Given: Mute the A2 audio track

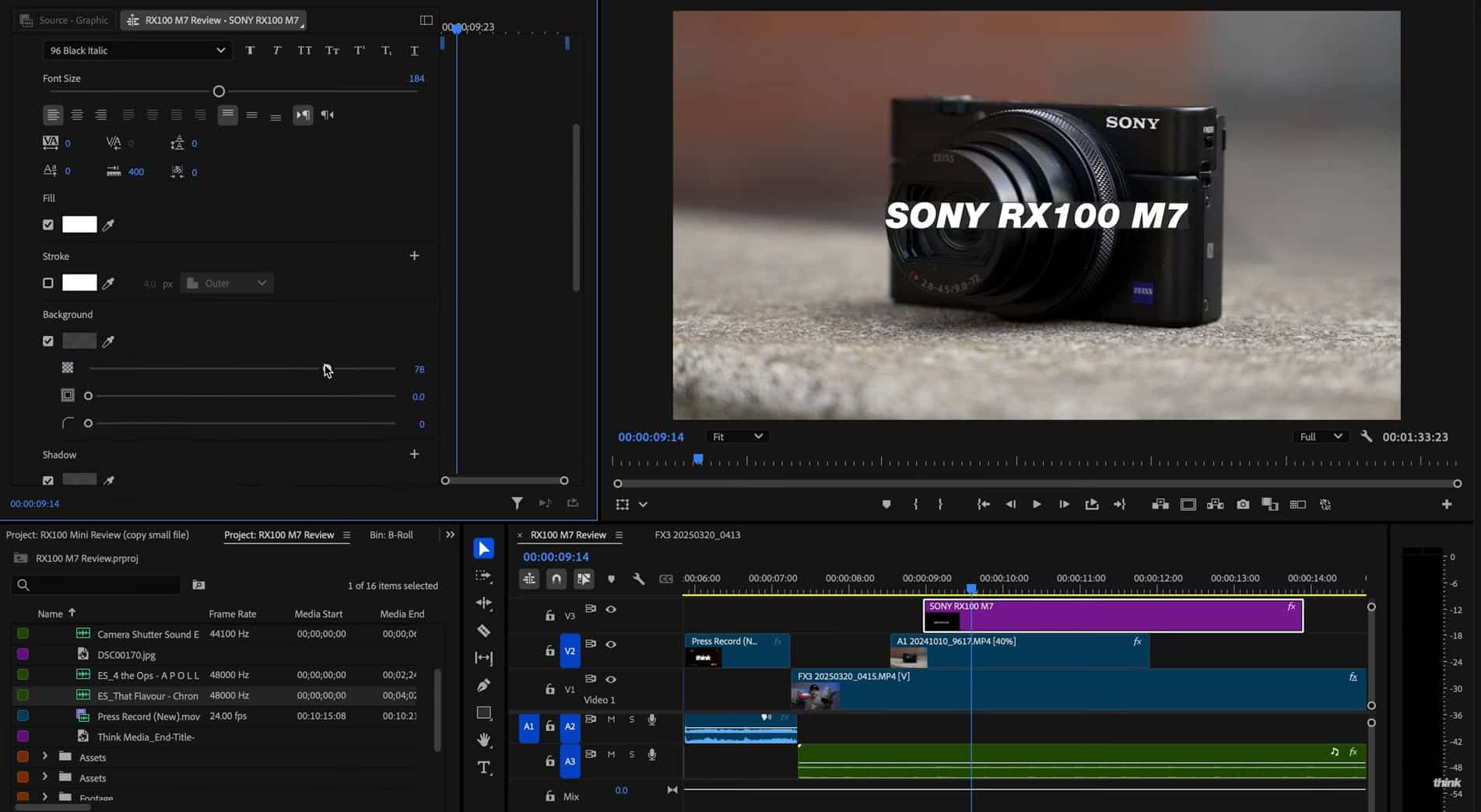Looking at the screenshot, I should 612,719.
